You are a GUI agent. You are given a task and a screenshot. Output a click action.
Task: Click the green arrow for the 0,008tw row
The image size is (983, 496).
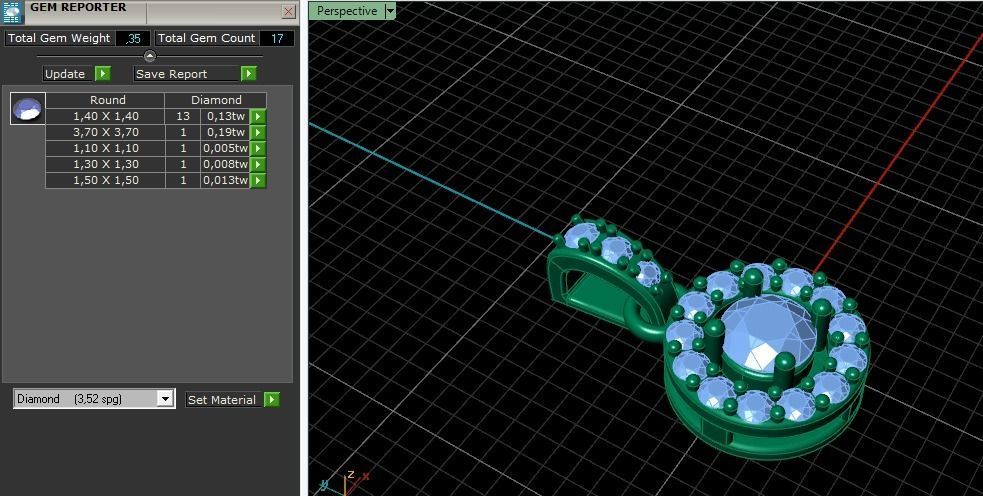258,164
